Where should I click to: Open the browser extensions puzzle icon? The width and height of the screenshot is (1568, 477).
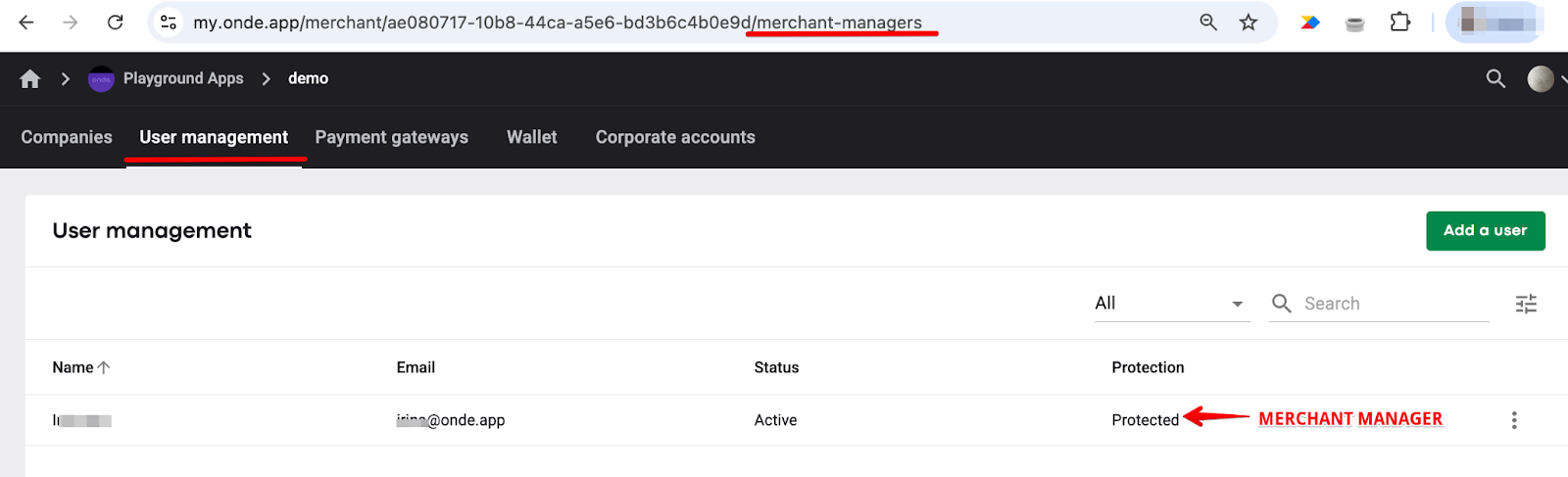pyautogui.click(x=1400, y=23)
